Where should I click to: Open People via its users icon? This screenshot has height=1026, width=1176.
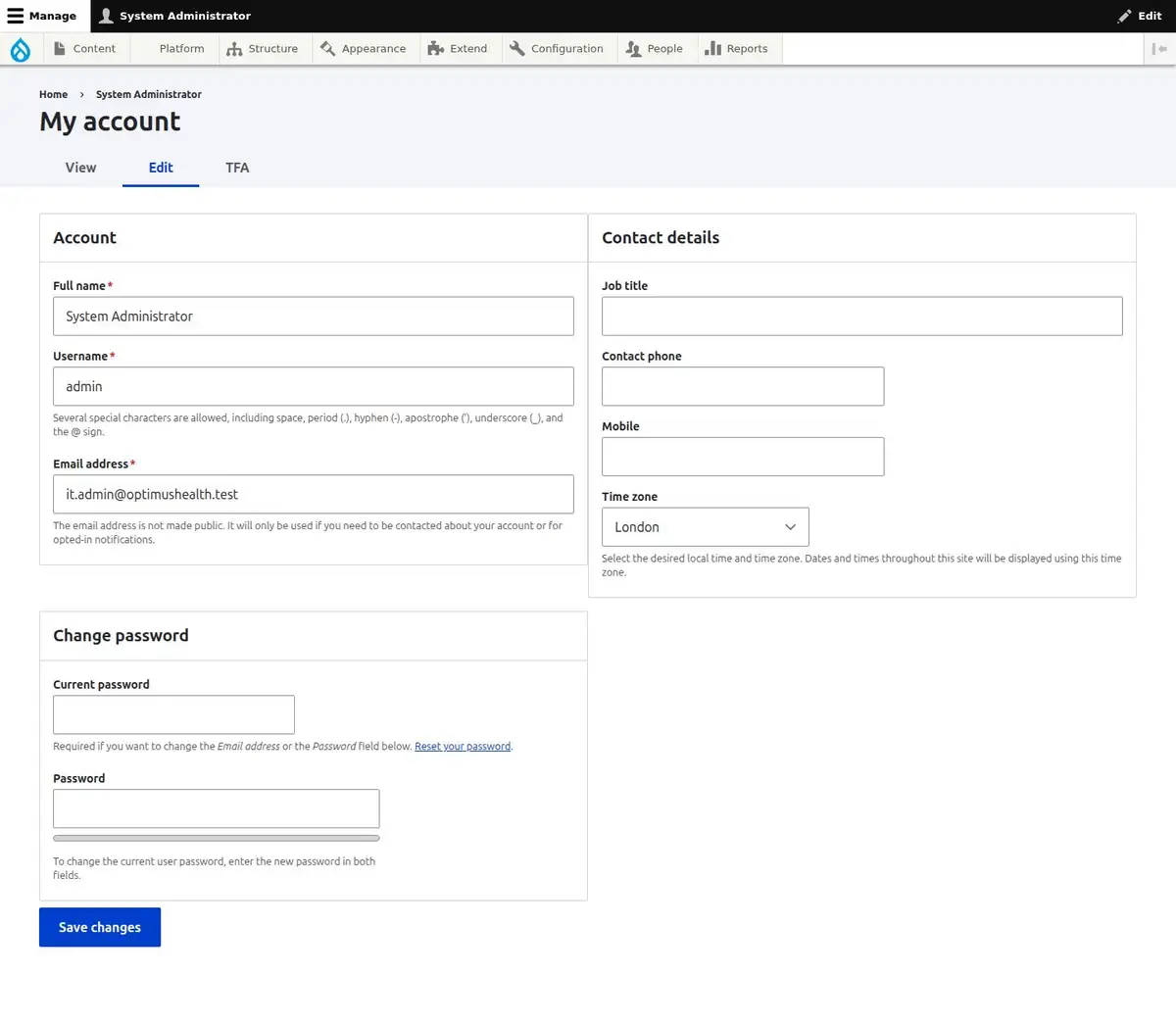click(634, 49)
